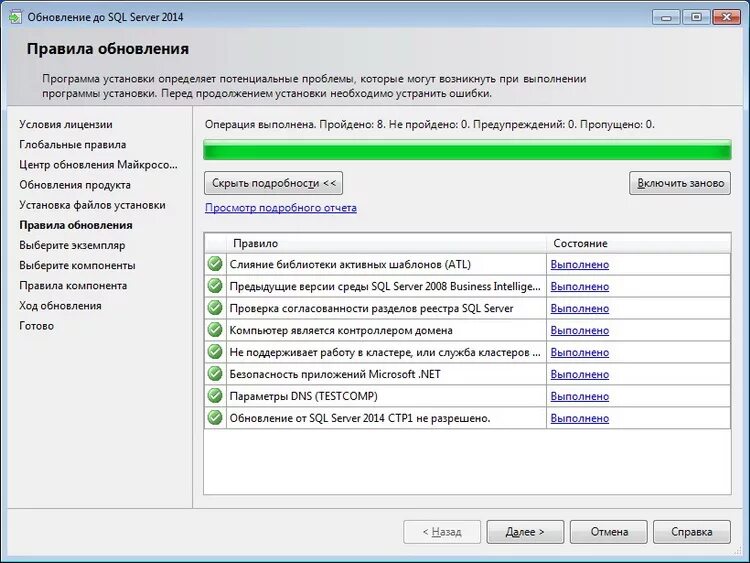The height and width of the screenshot is (563, 750).
Task: Click the Операция выполнена summary text
Action: pos(430,124)
